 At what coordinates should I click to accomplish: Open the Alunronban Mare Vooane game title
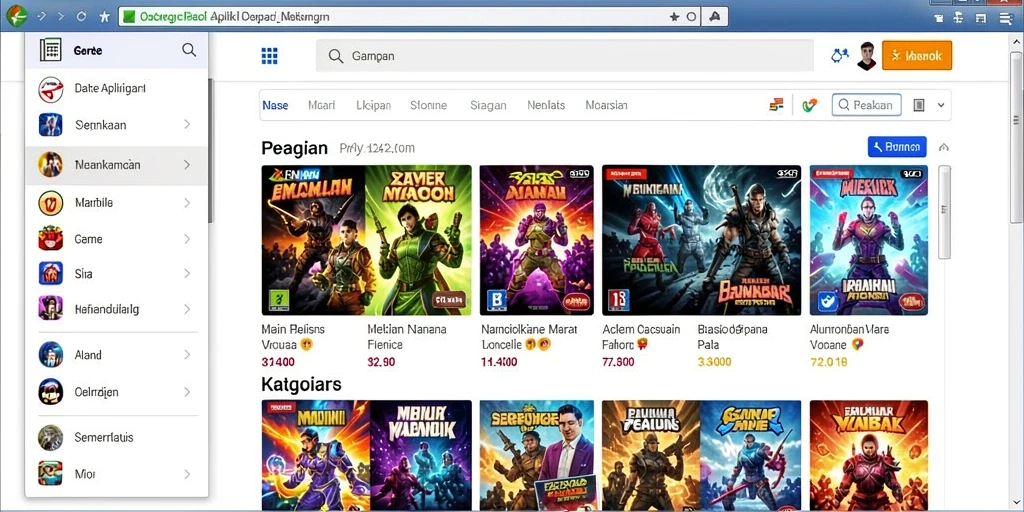point(849,337)
